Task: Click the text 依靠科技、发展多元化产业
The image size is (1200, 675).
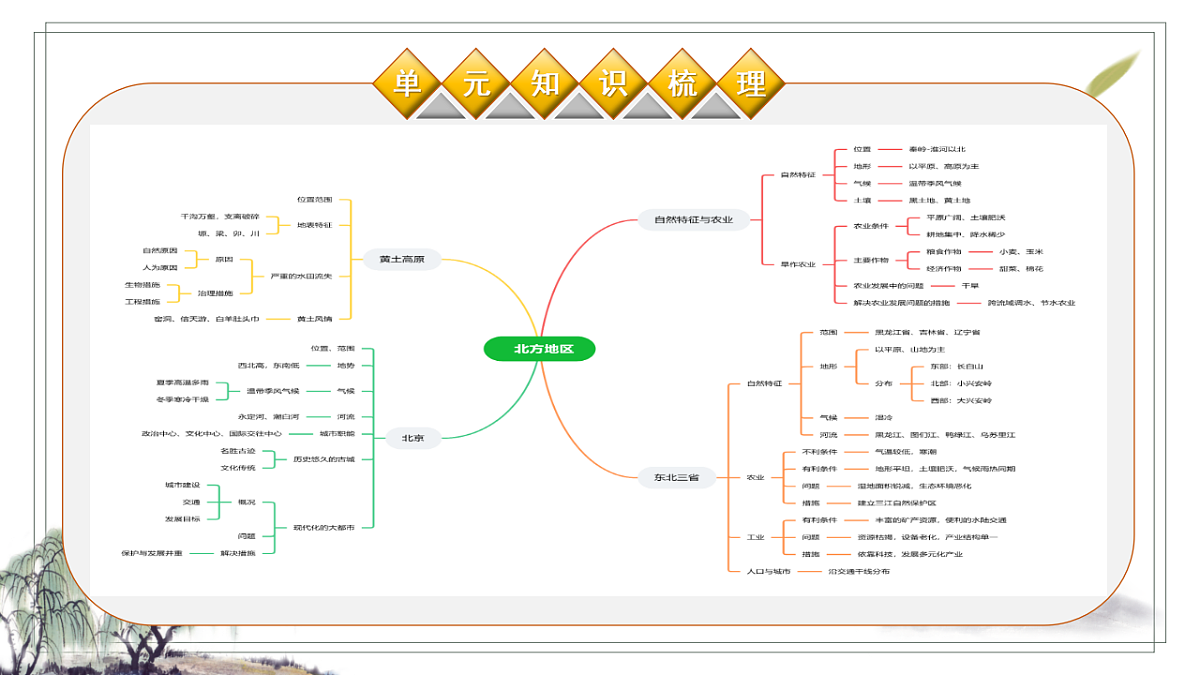Action: click(910, 553)
